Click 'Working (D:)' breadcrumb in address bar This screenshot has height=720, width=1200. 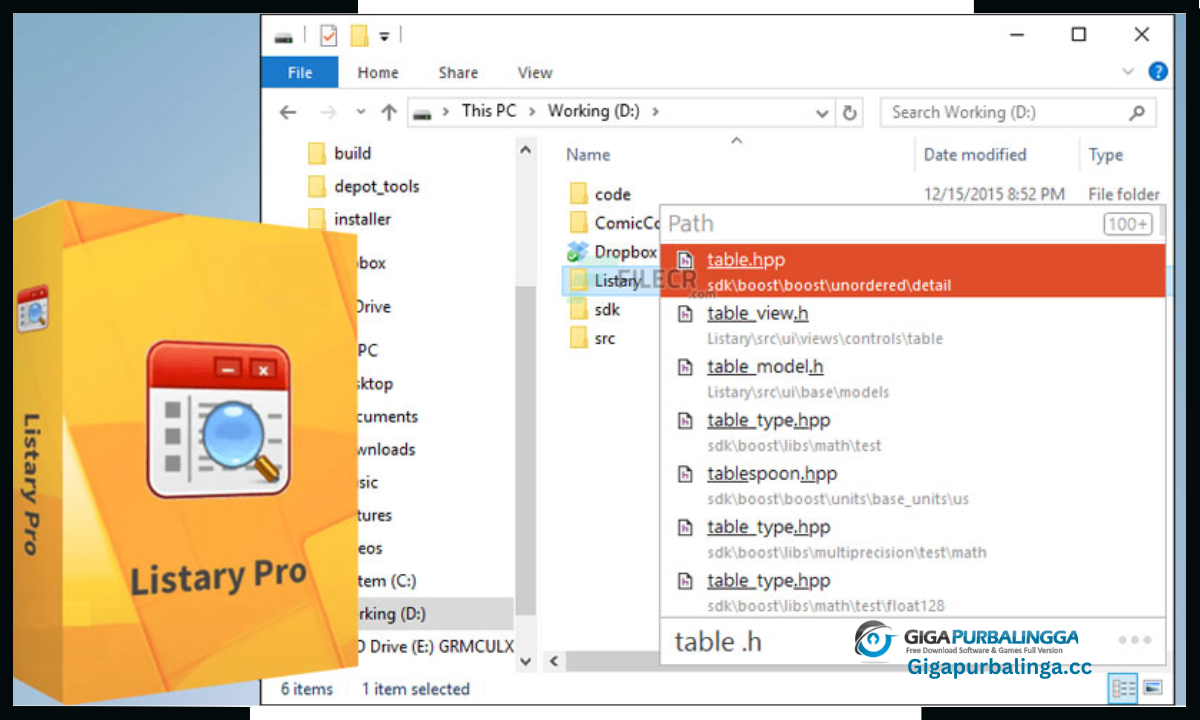[x=593, y=111]
